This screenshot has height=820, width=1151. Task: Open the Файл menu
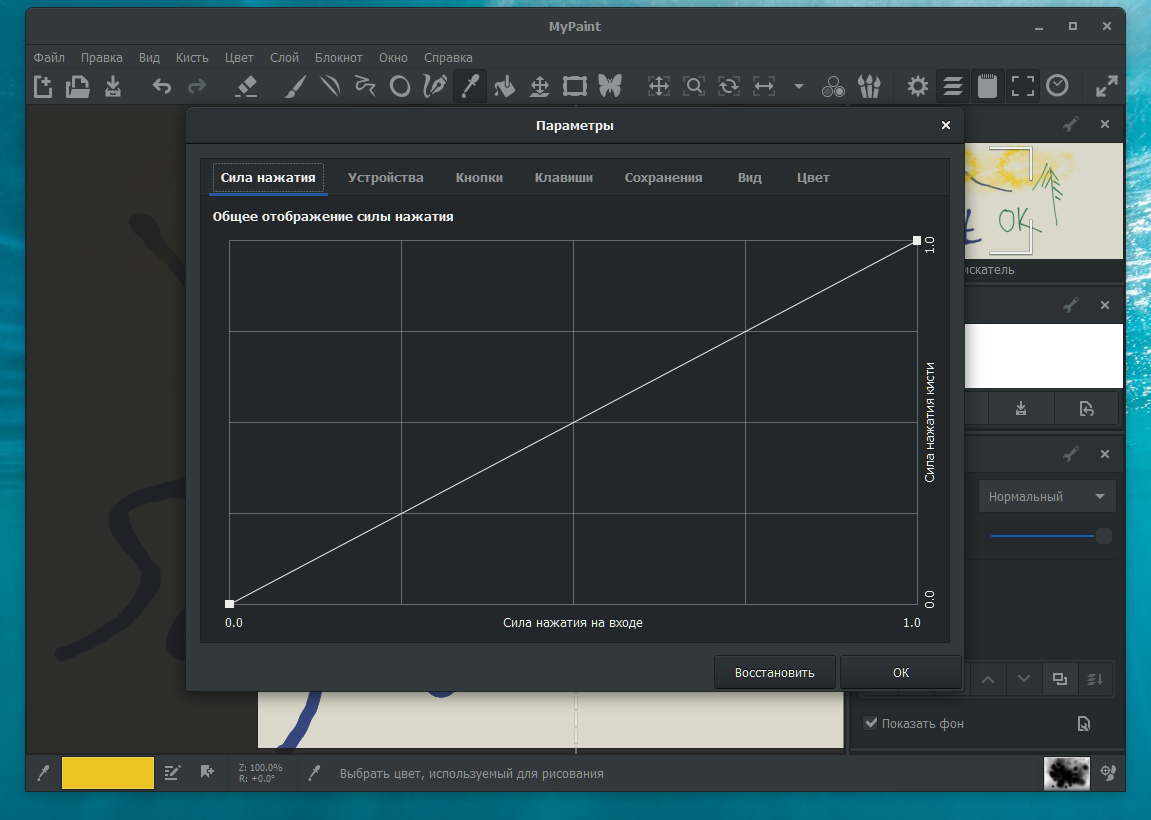pyautogui.click(x=49, y=57)
